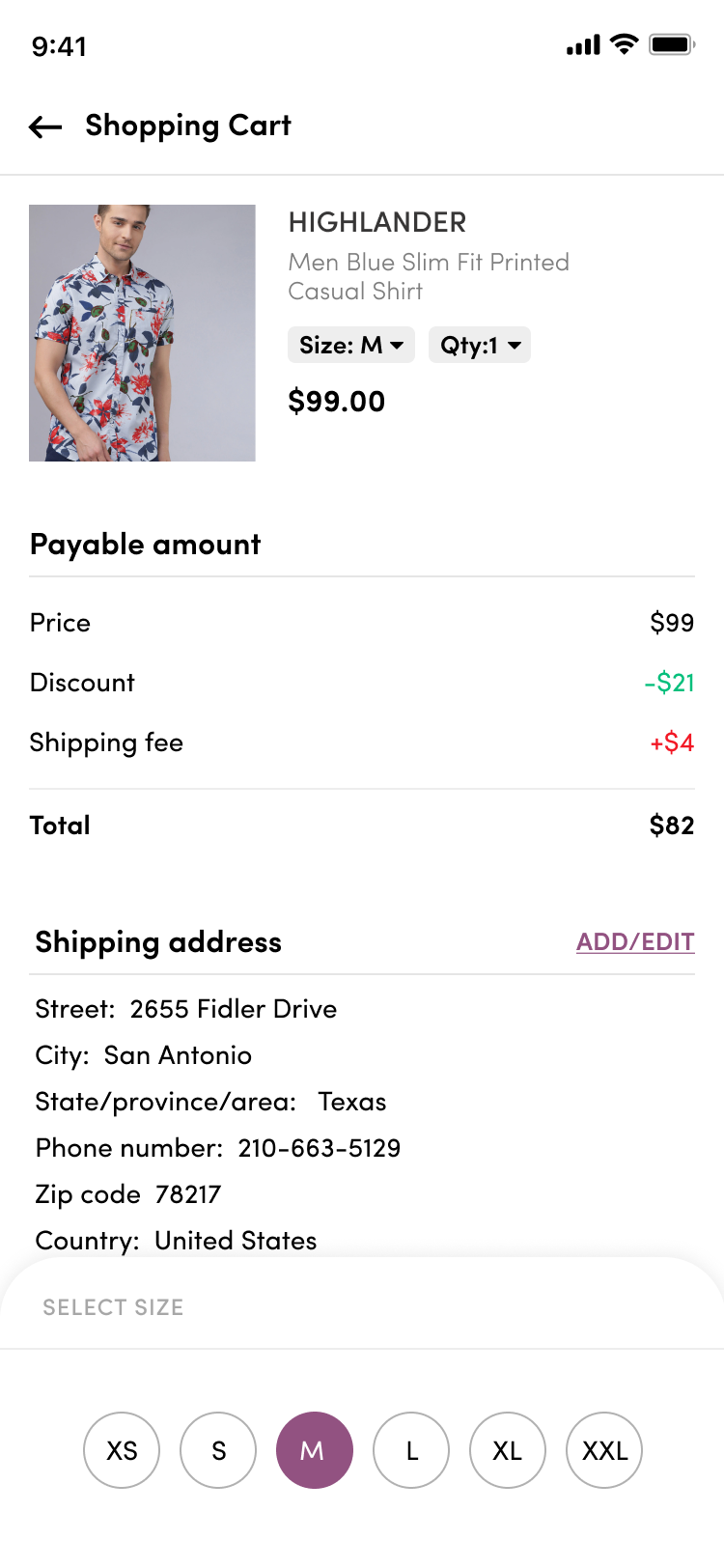Viewport: 724px width, 1568px height.
Task: Tap the $82 total amount
Action: click(672, 826)
